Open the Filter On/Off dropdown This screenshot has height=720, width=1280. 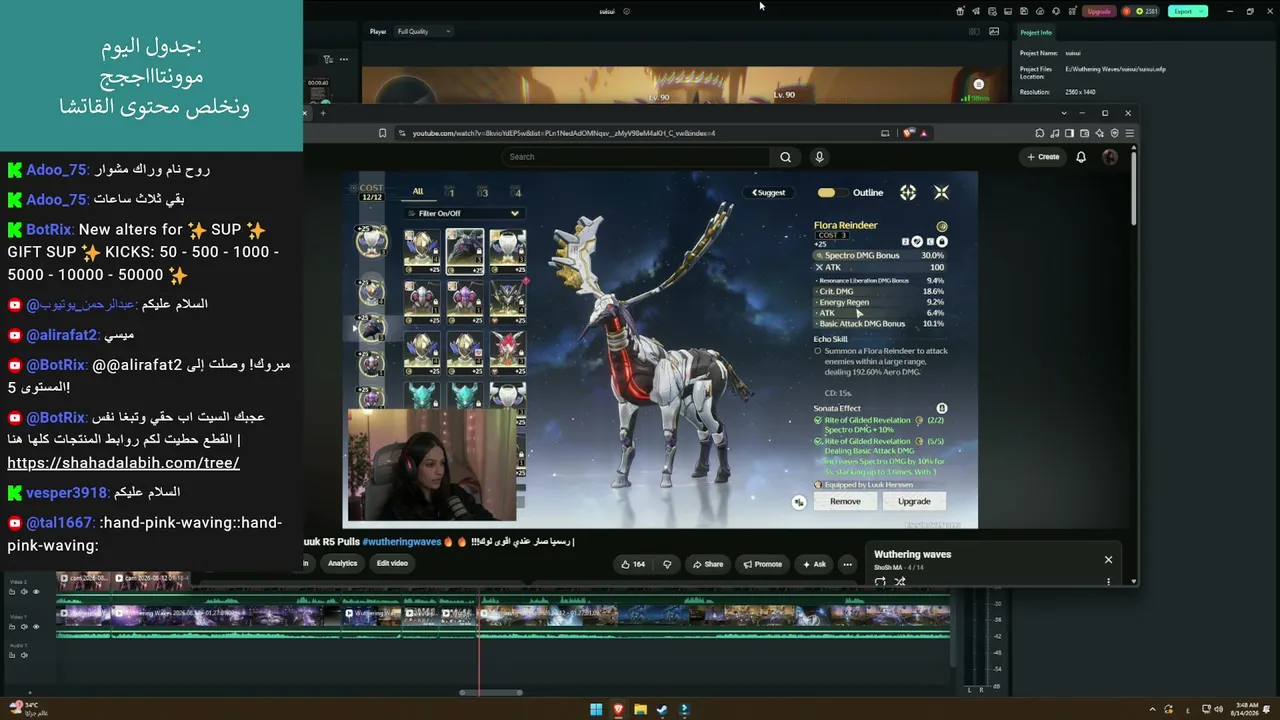tap(464, 213)
